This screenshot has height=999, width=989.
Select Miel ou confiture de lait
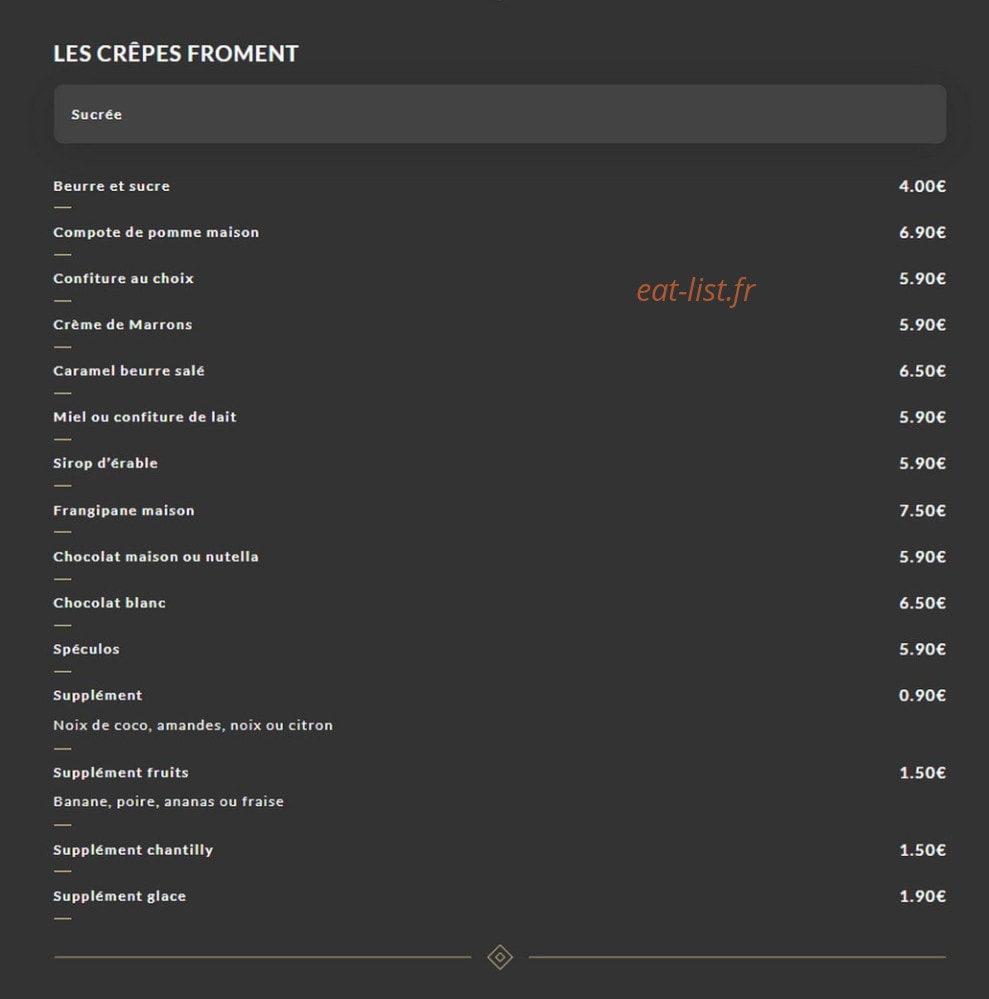point(145,417)
